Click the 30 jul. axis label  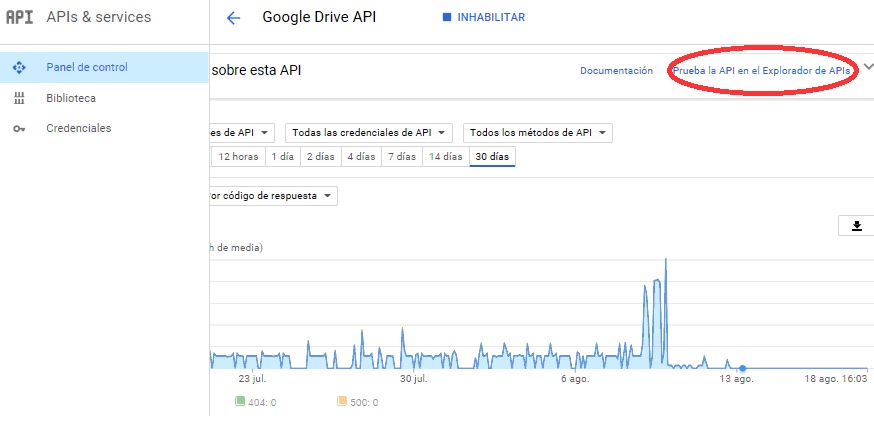coord(414,379)
